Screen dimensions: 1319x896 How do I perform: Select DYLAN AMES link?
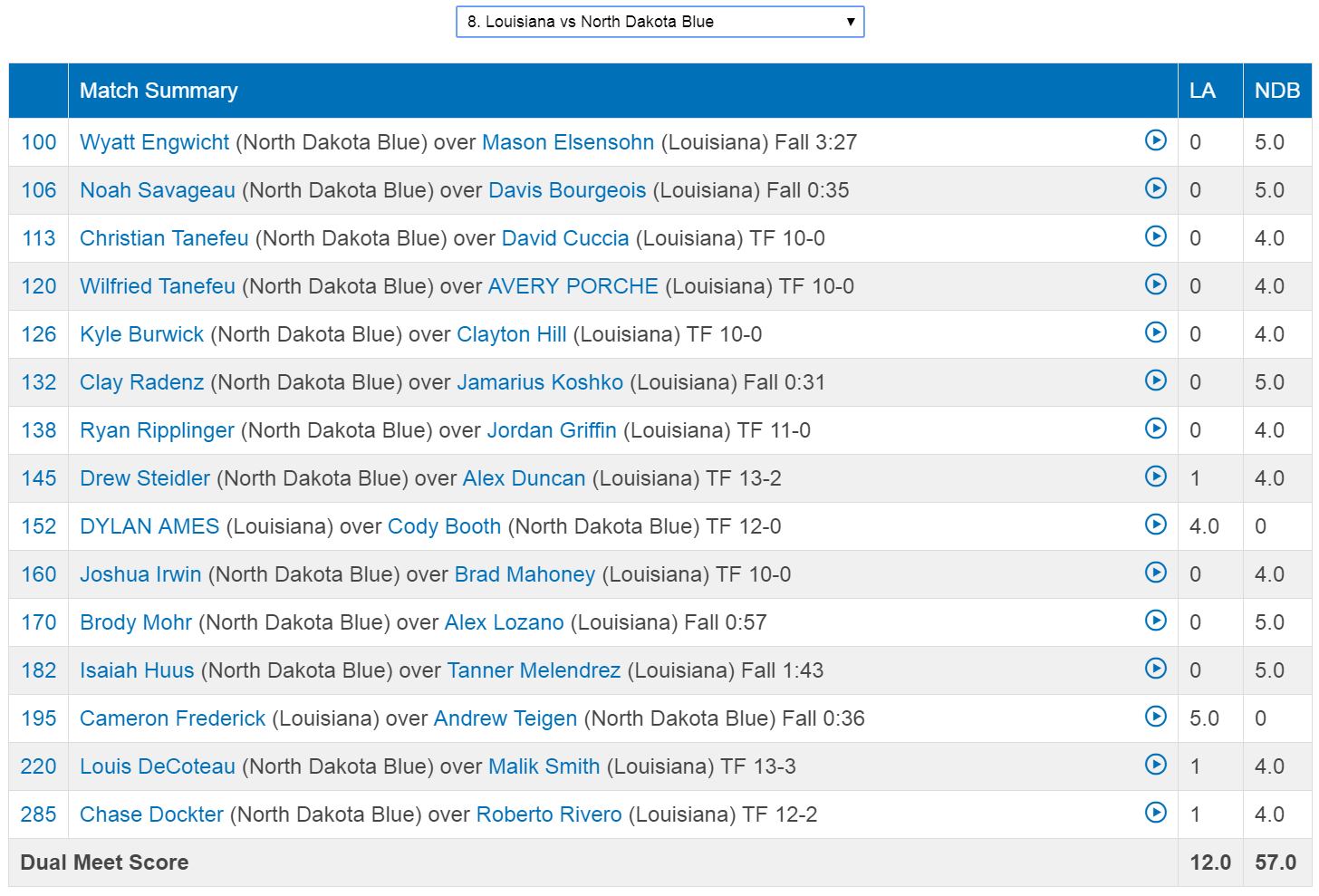point(149,526)
